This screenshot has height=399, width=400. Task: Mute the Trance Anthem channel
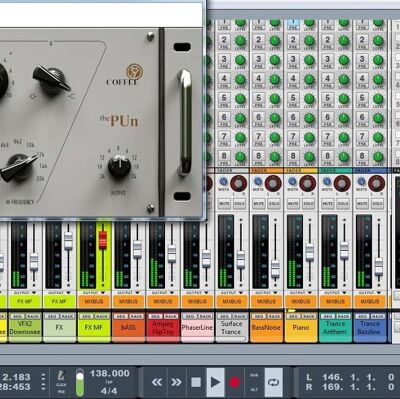(x=328, y=203)
